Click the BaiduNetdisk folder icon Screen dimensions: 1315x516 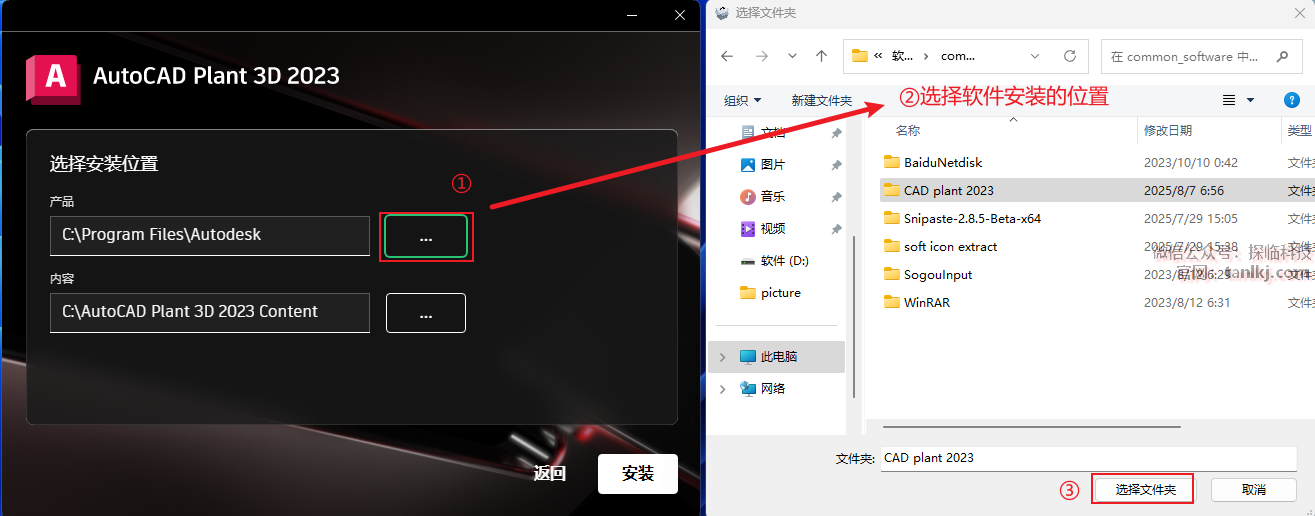(x=892, y=162)
